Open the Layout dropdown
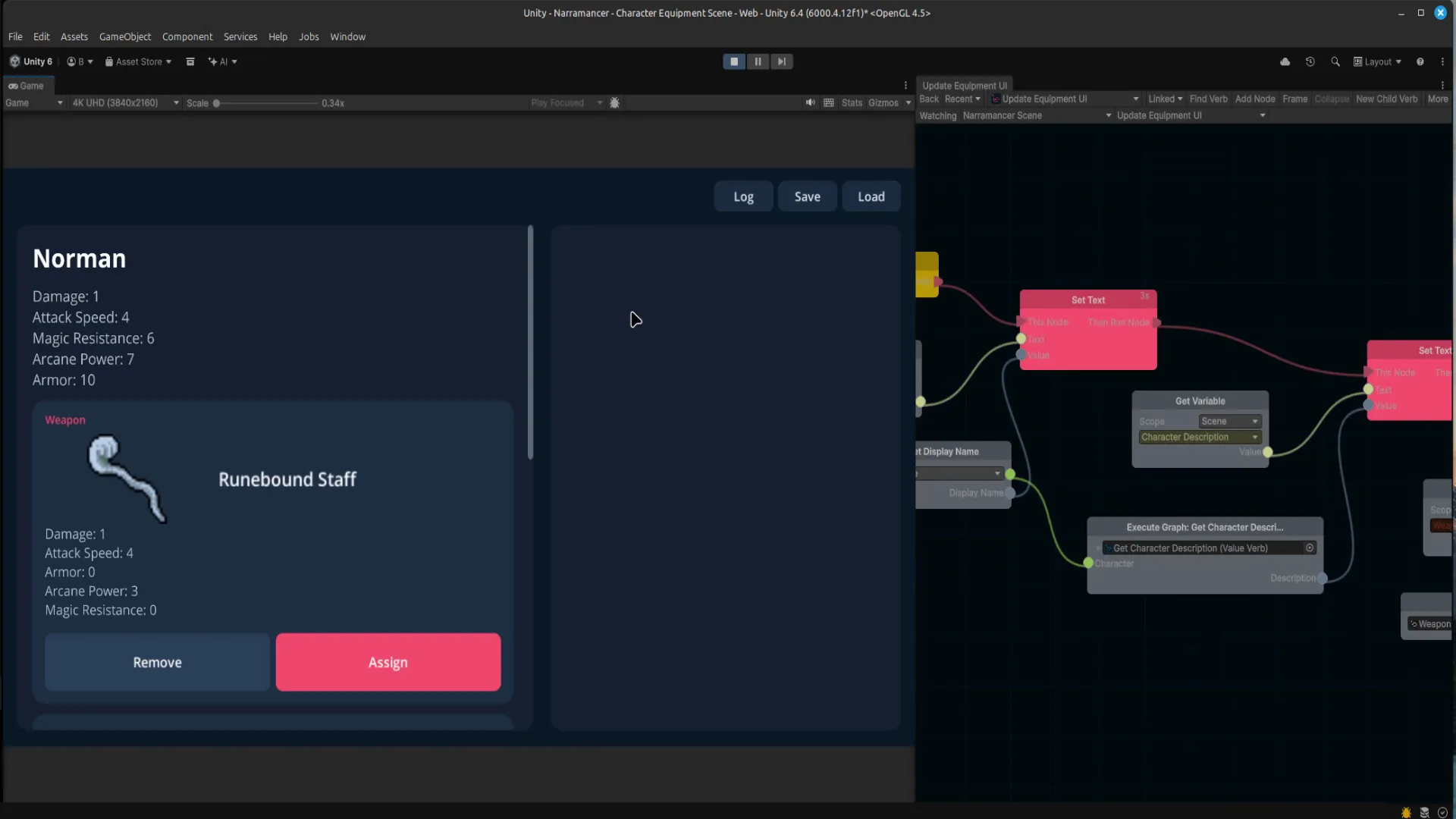Viewport: 1456px width, 819px height. tap(1377, 61)
